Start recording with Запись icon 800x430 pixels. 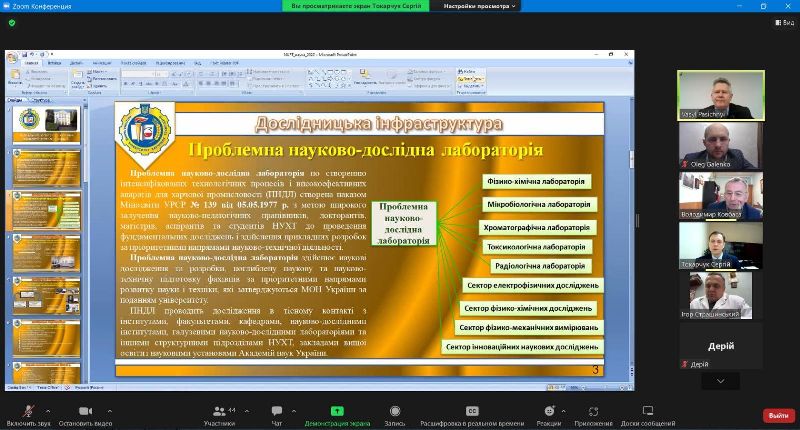395,411
